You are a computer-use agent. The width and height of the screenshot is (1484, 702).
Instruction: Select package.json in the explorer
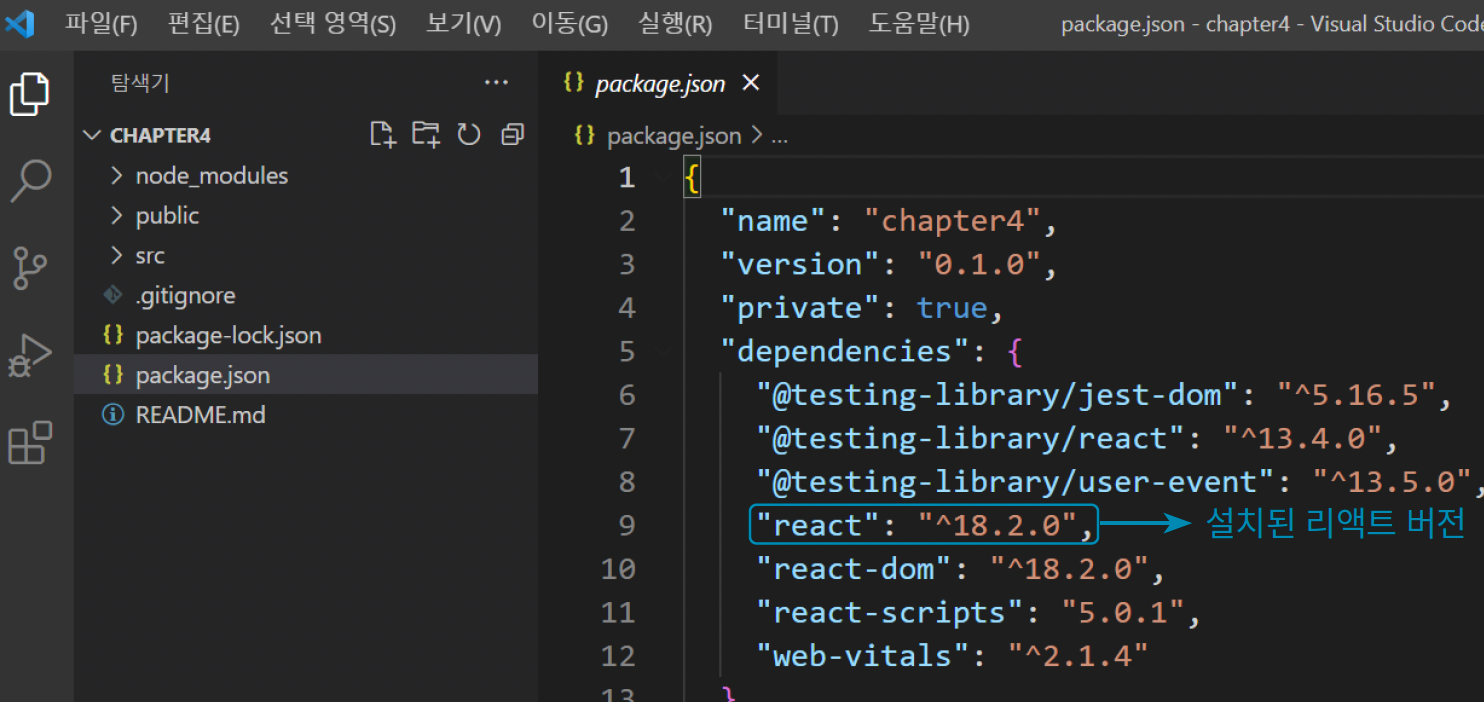click(x=306, y=375)
